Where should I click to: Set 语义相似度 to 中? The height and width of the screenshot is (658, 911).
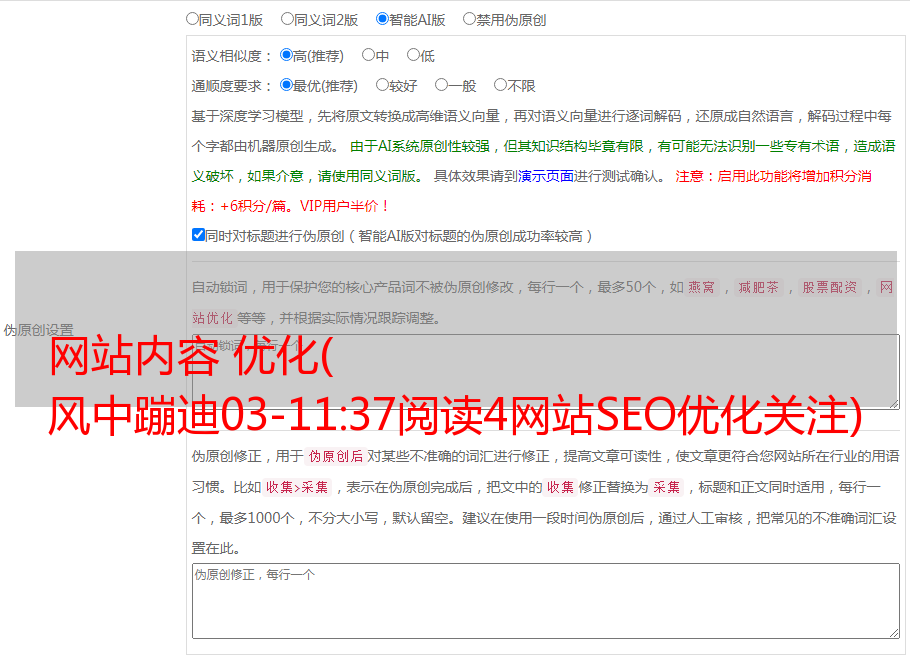coord(368,55)
